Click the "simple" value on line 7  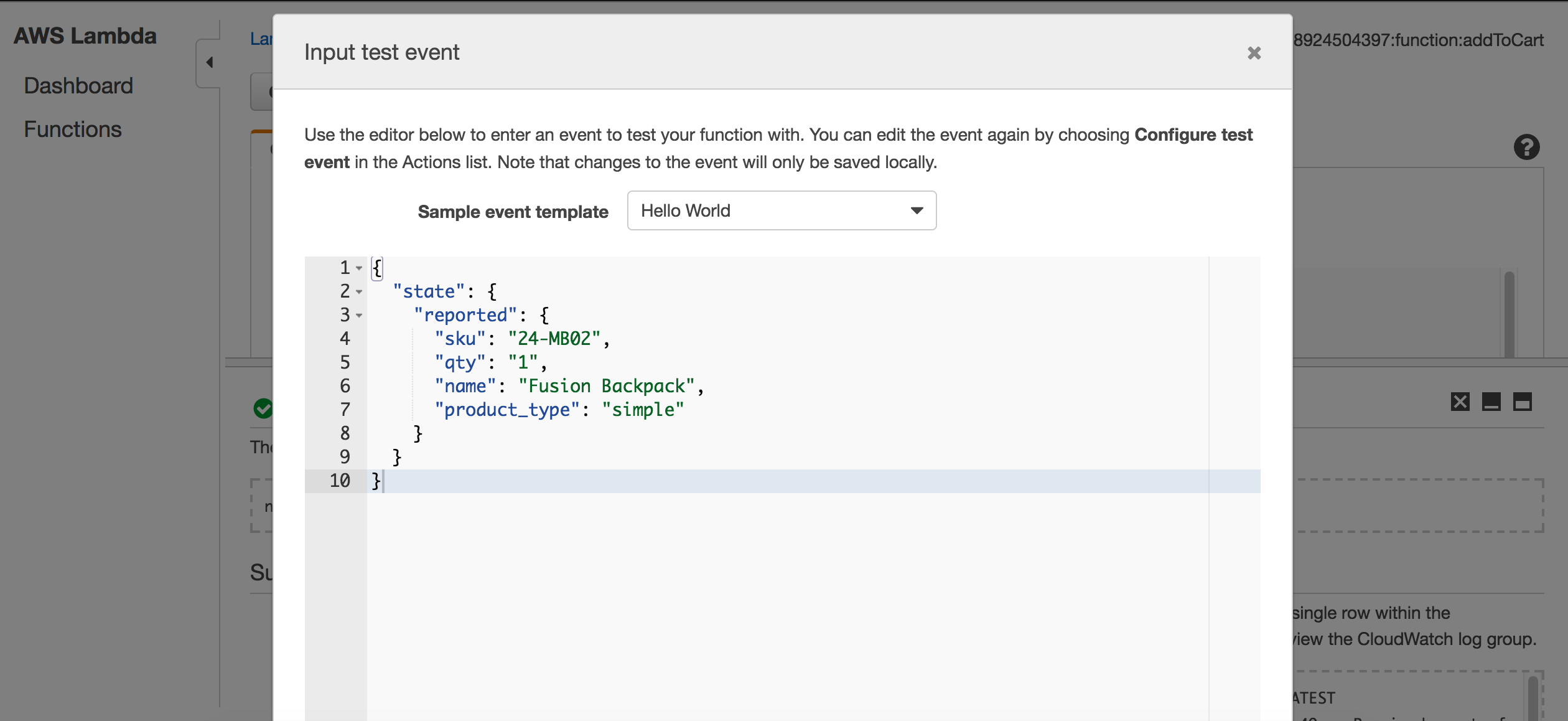click(x=643, y=410)
